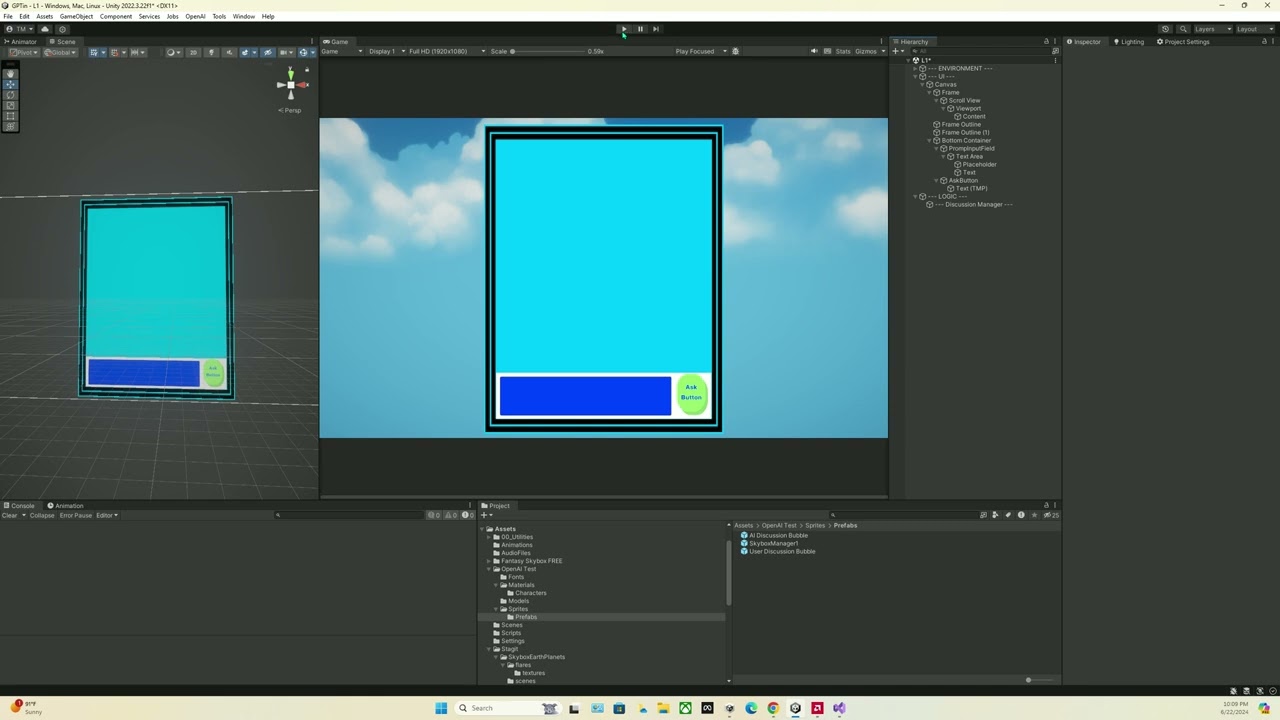
Task: Open the OpenAI menu
Action: coord(195,16)
